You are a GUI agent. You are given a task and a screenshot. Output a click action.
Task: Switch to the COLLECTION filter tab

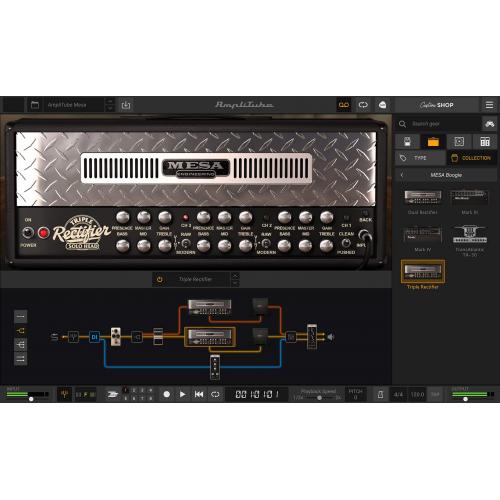(471, 158)
